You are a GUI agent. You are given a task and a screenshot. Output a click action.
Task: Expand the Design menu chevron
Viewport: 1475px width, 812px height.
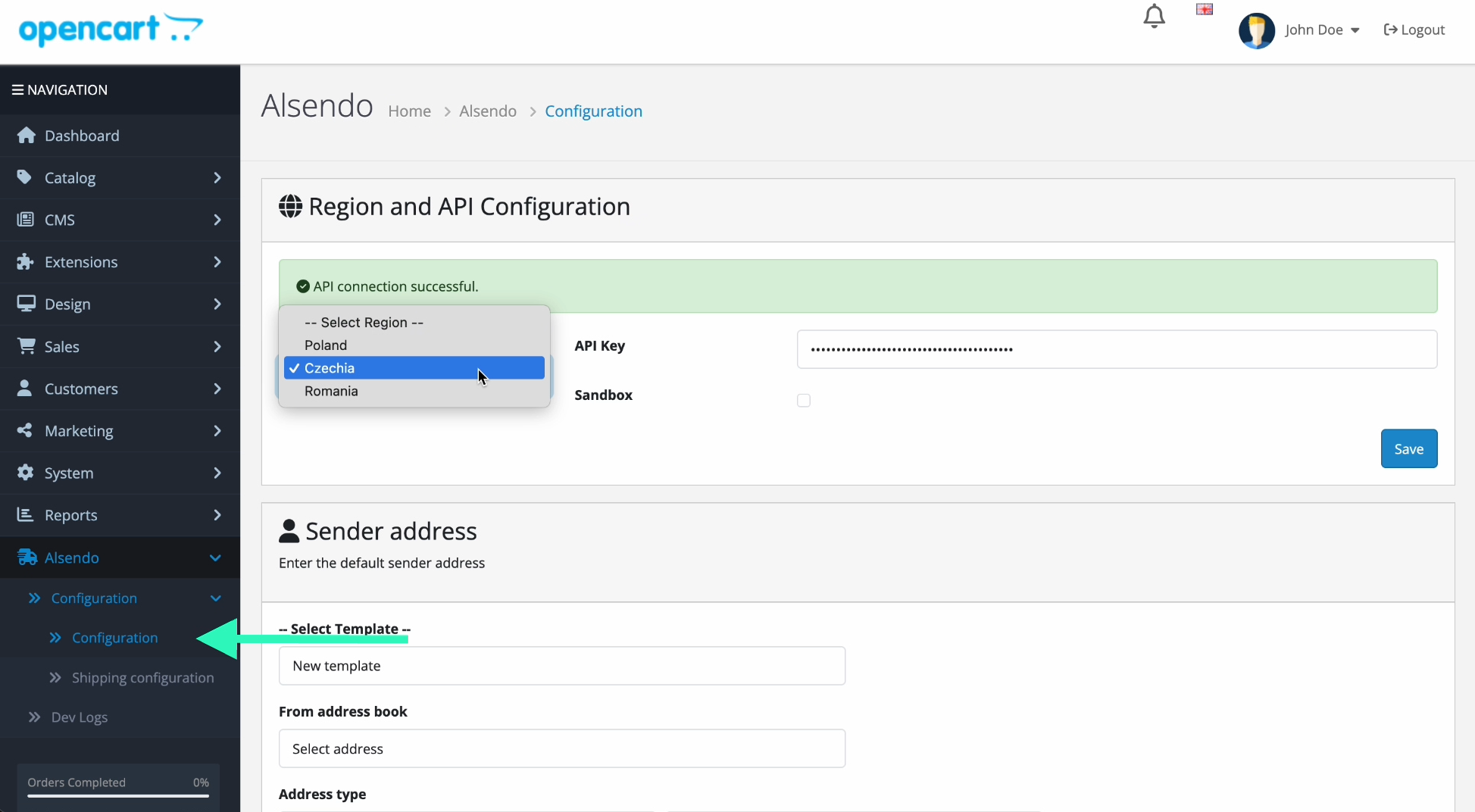point(217,304)
